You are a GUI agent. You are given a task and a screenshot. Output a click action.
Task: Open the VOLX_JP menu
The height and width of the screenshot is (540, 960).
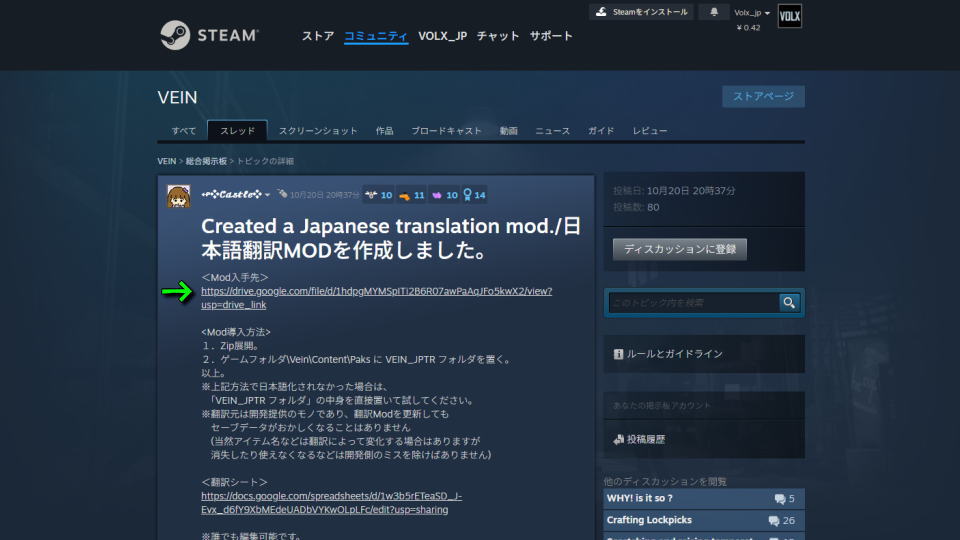(443, 36)
